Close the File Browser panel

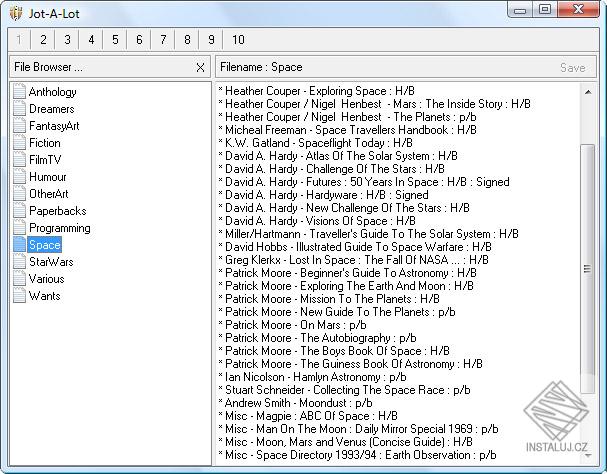tap(200, 68)
